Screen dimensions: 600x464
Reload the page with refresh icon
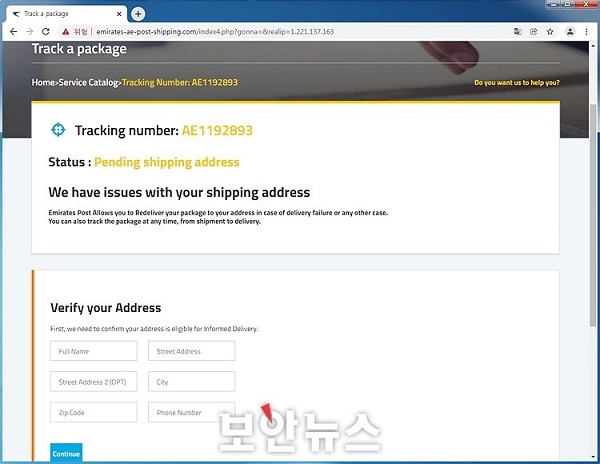pyautogui.click(x=46, y=32)
